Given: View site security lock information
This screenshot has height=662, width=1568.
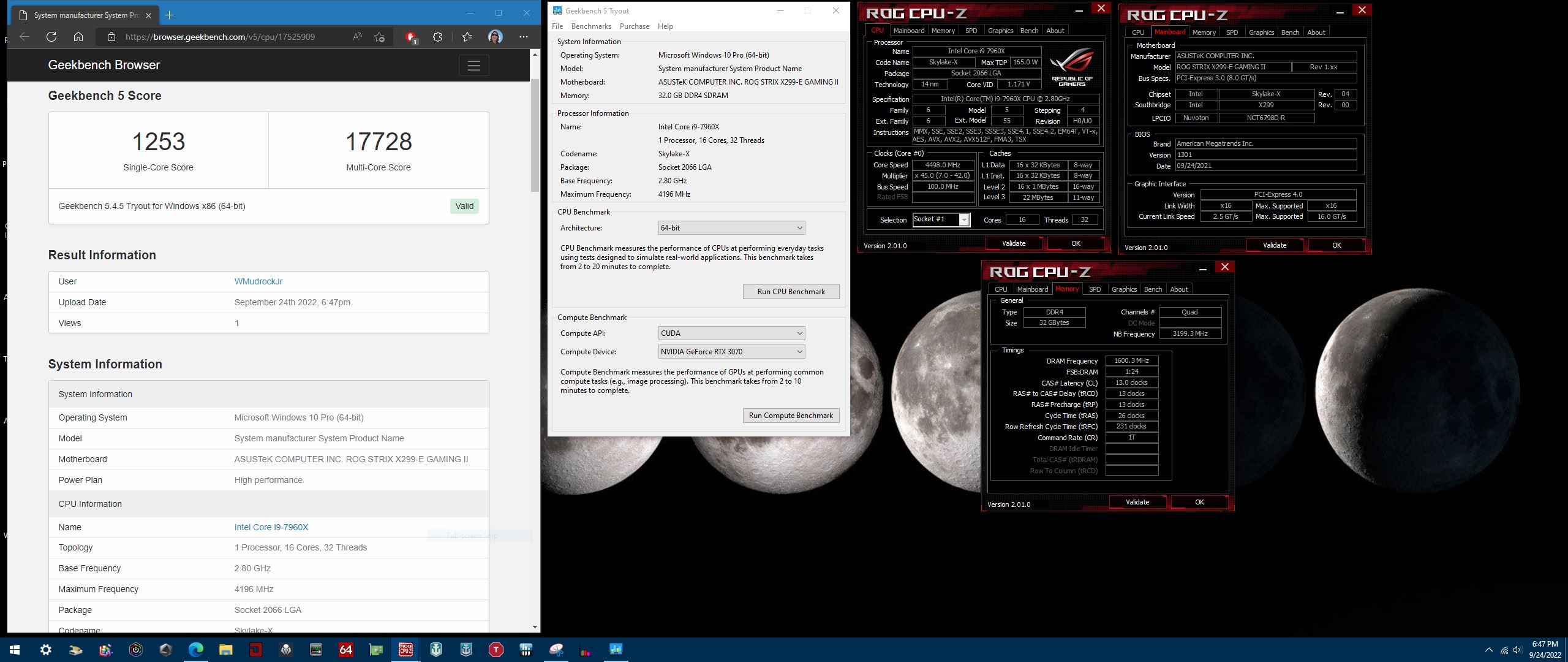Looking at the screenshot, I should pos(111,37).
